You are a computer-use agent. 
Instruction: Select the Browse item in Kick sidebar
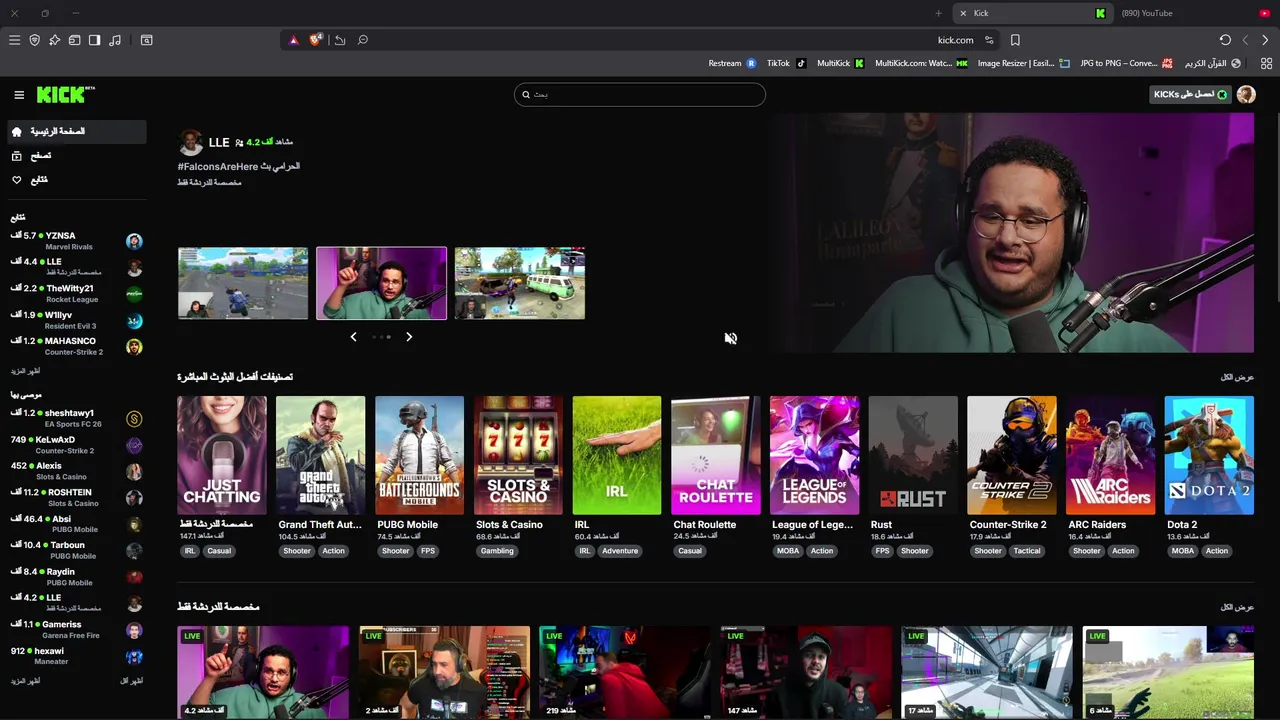click(77, 155)
